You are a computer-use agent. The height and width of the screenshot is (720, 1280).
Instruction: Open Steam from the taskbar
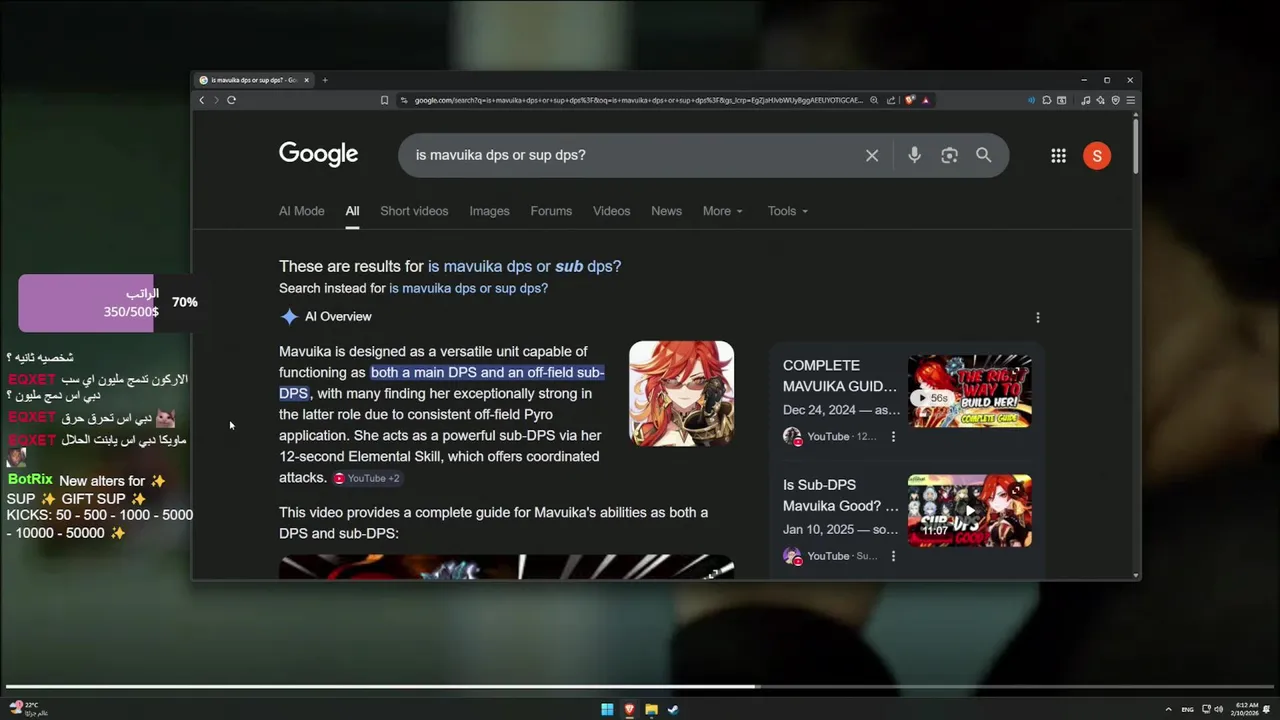673,710
